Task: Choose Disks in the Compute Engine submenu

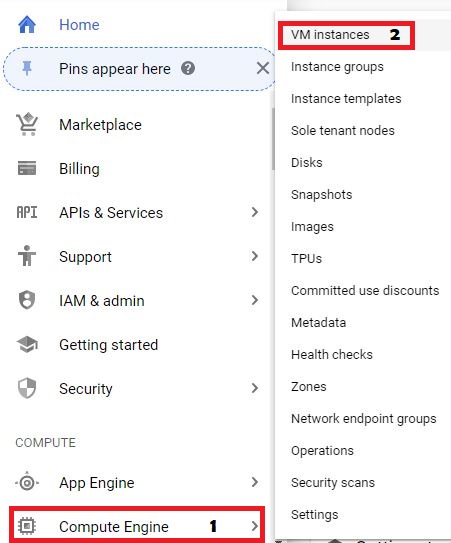Action: (x=307, y=162)
